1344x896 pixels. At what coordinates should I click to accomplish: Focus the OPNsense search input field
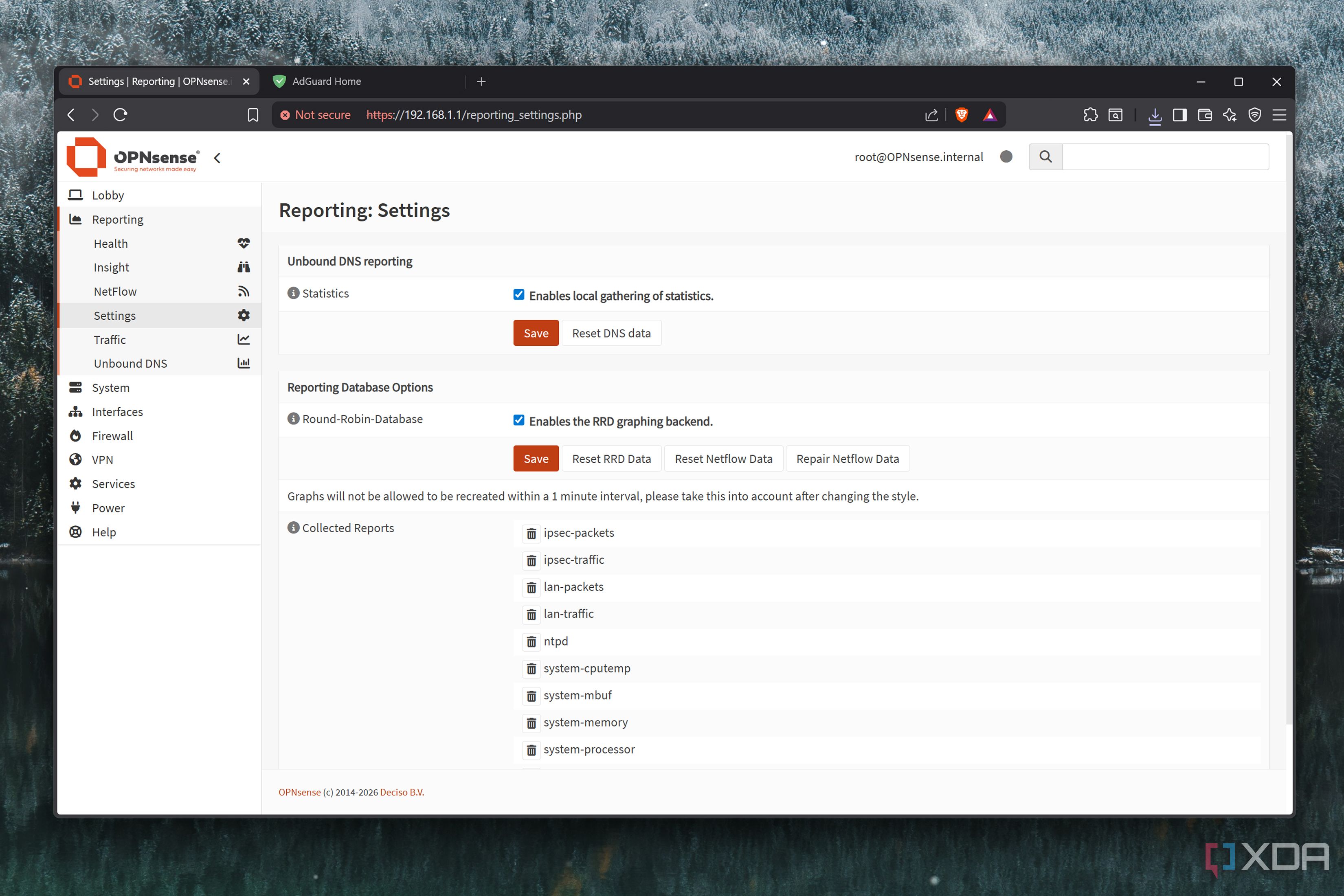1166,156
